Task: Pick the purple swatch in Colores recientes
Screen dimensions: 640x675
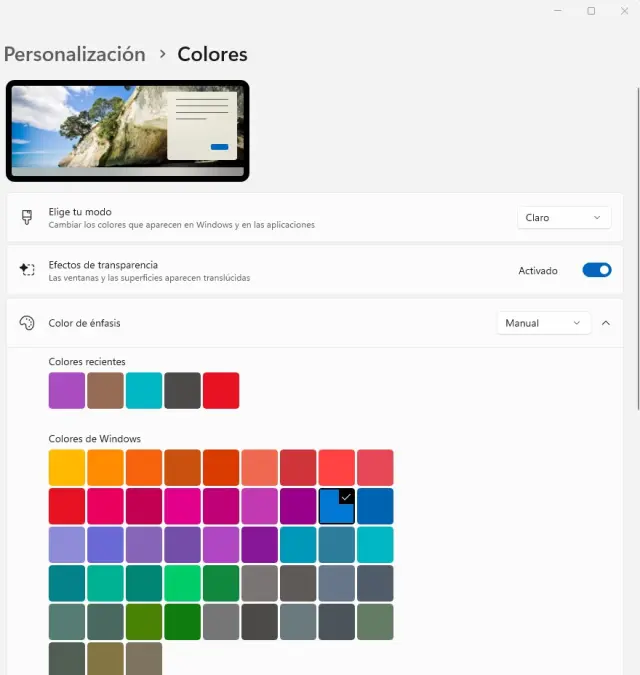Action: (67, 390)
